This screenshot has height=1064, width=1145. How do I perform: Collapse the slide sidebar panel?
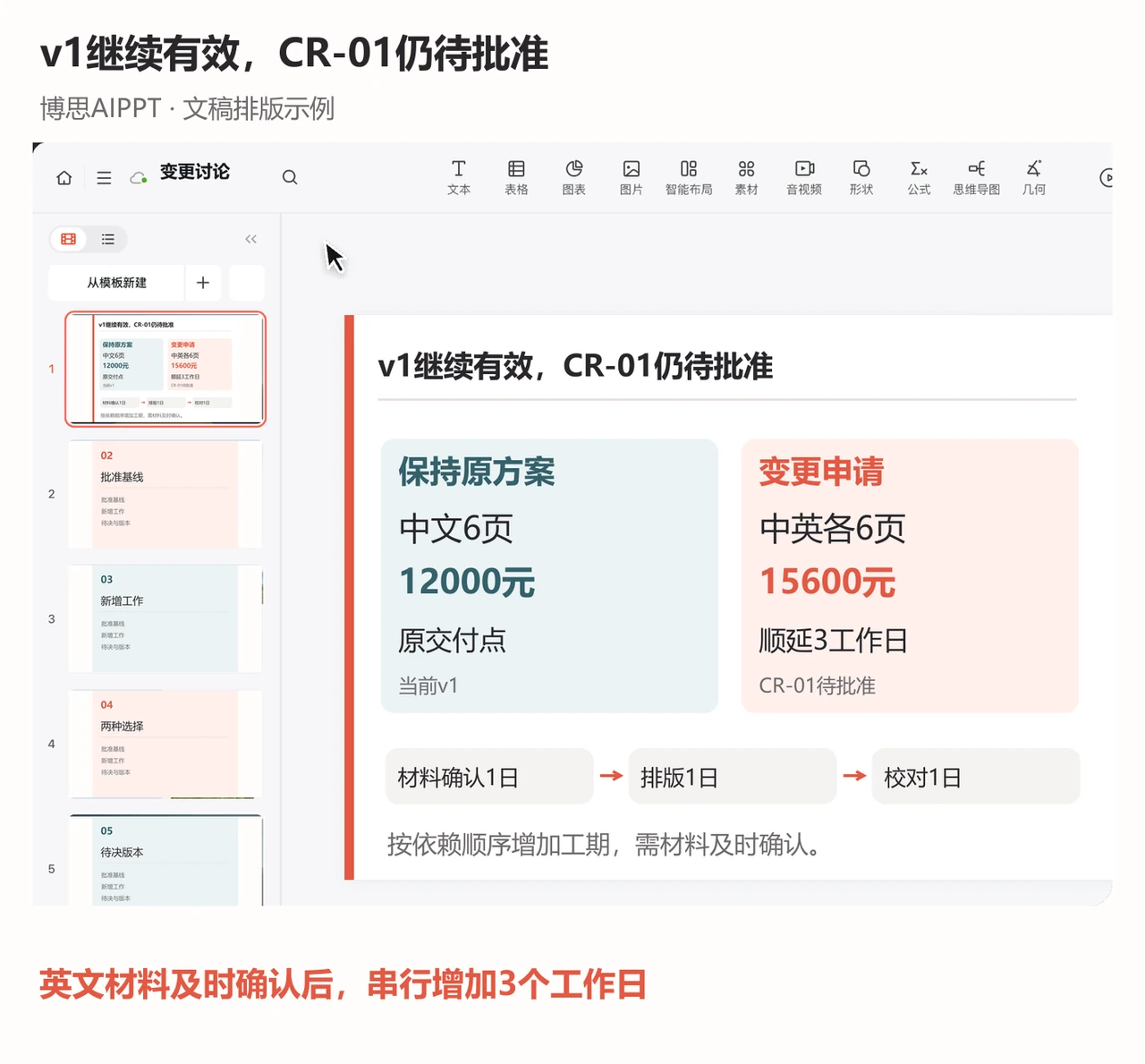(x=250, y=239)
